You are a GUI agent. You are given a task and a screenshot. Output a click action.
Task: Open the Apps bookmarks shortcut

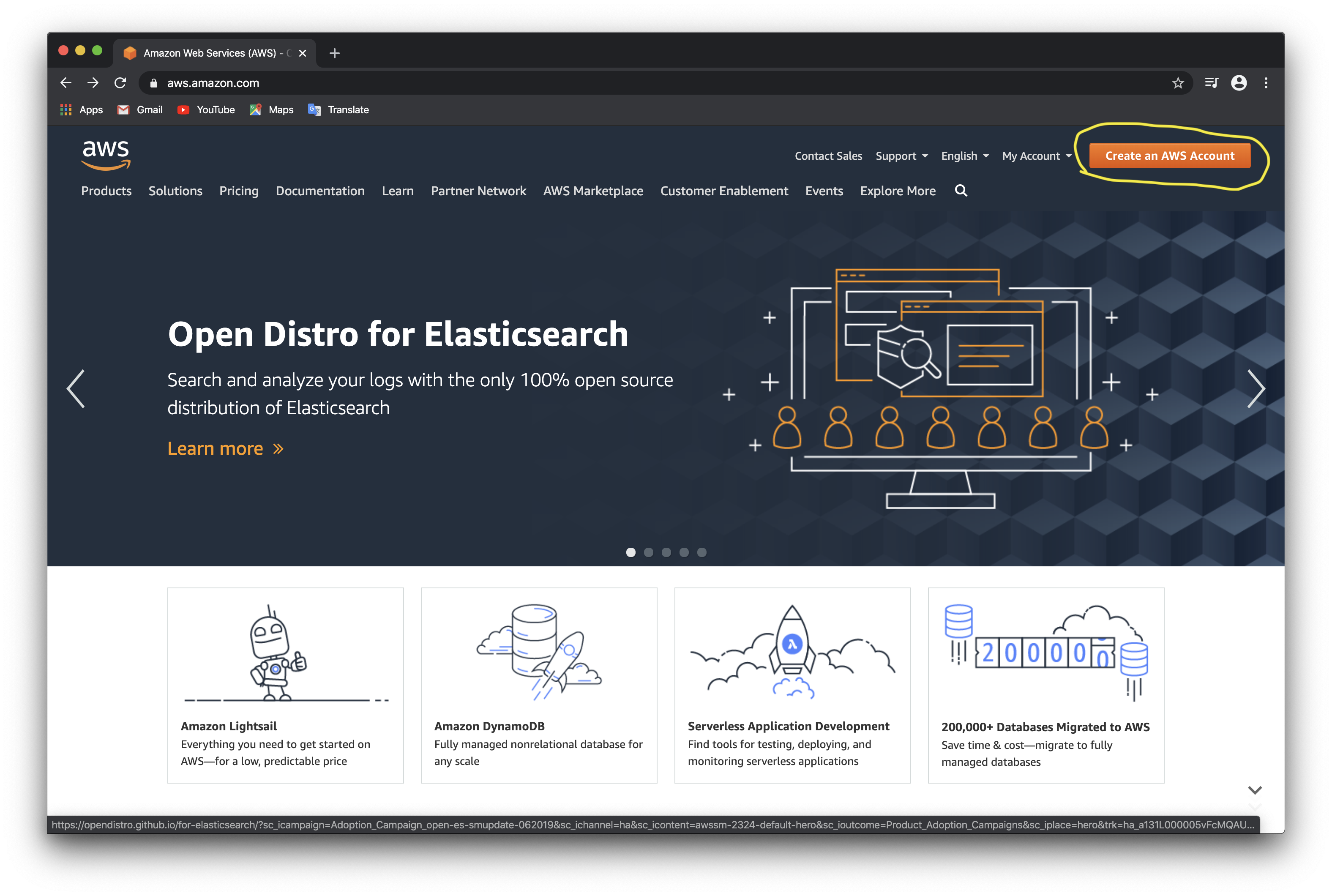point(82,110)
